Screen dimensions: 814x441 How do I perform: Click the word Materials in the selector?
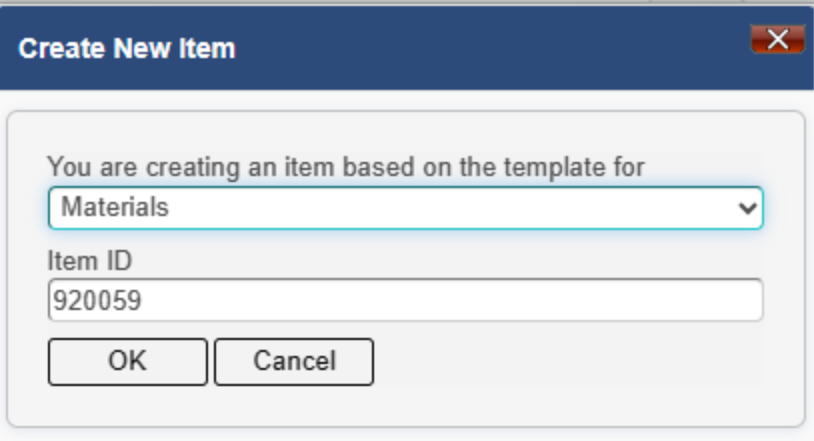[x=115, y=207]
